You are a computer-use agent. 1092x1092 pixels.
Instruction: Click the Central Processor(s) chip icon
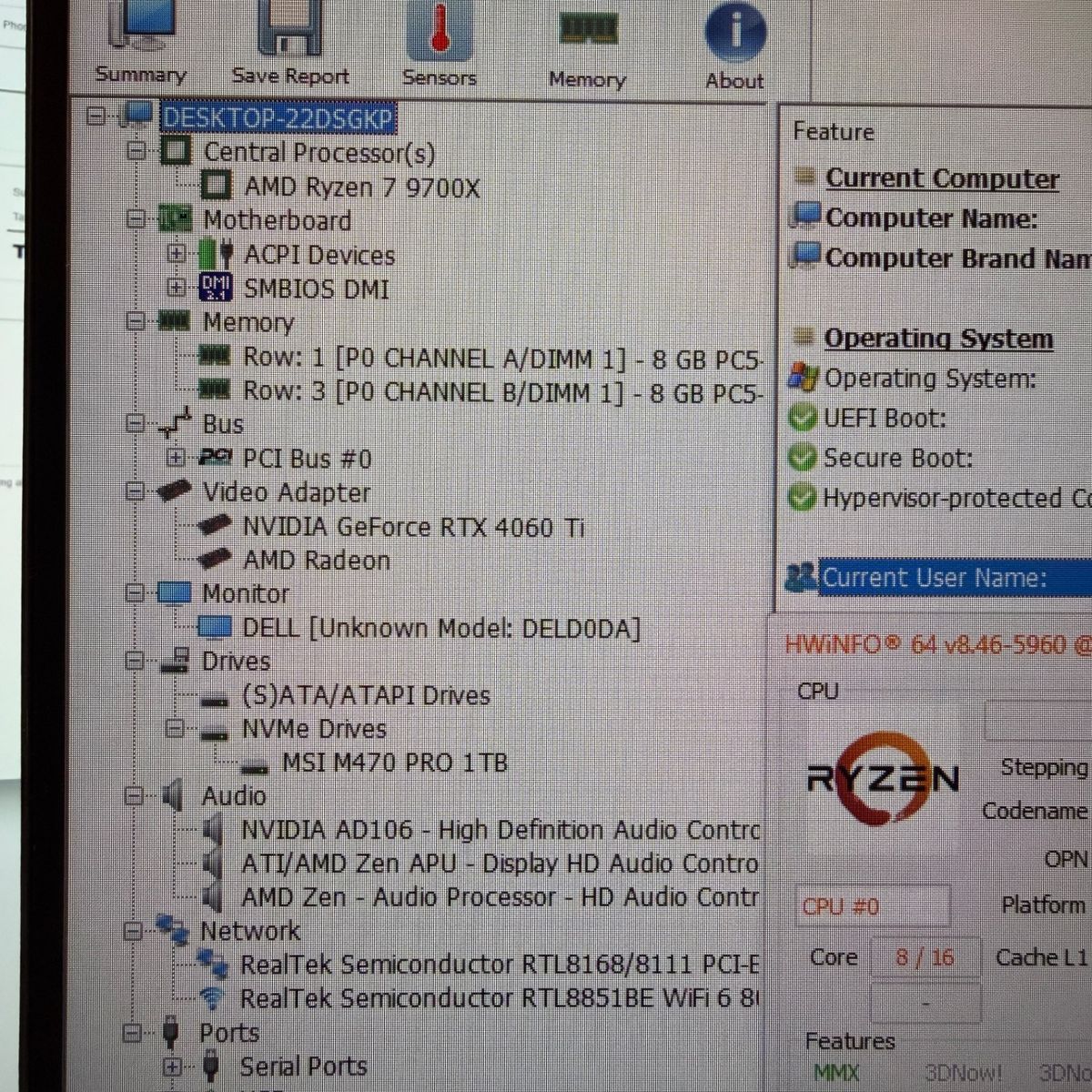pos(176,151)
